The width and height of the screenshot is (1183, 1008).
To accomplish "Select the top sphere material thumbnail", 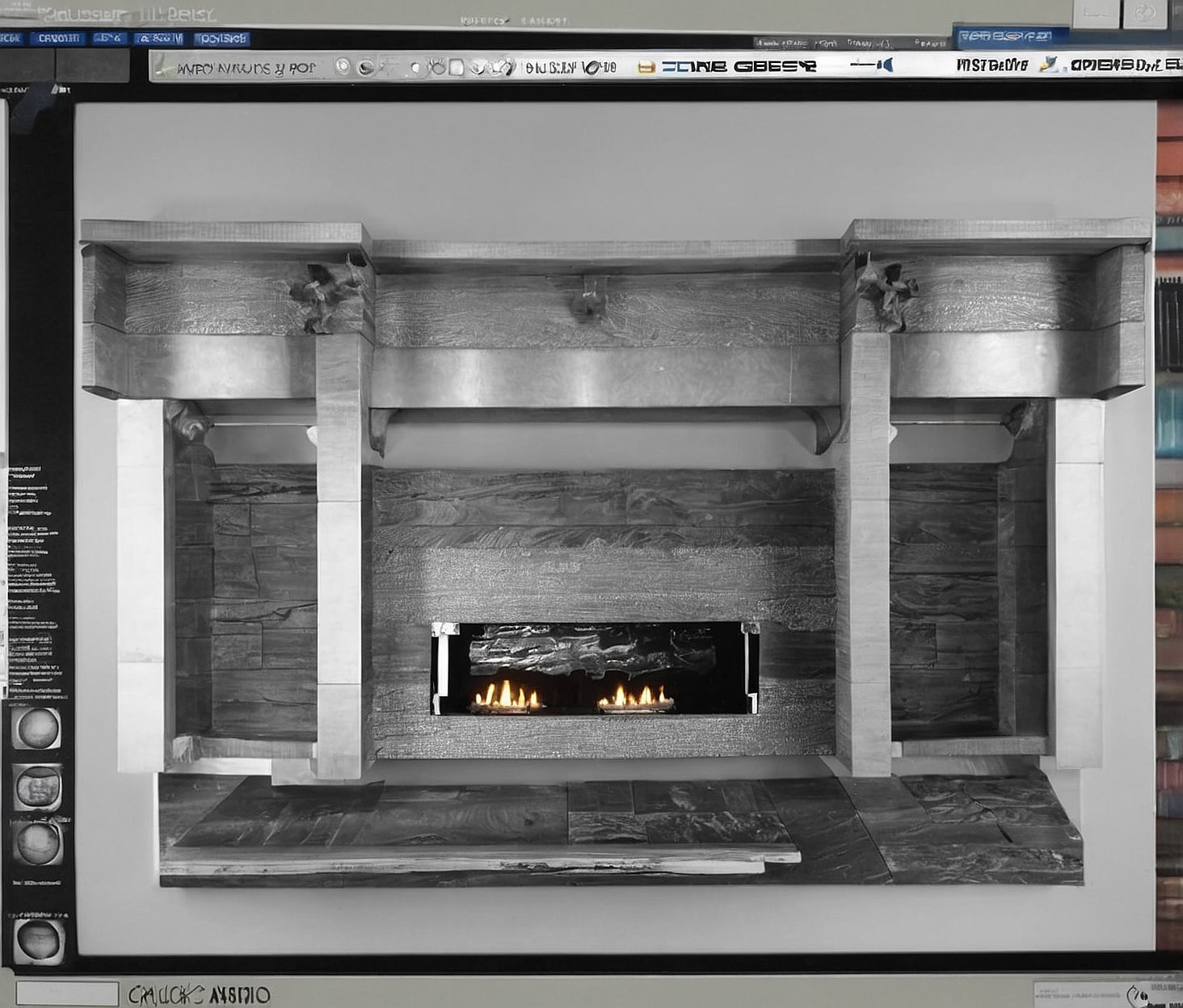I will (38, 729).
